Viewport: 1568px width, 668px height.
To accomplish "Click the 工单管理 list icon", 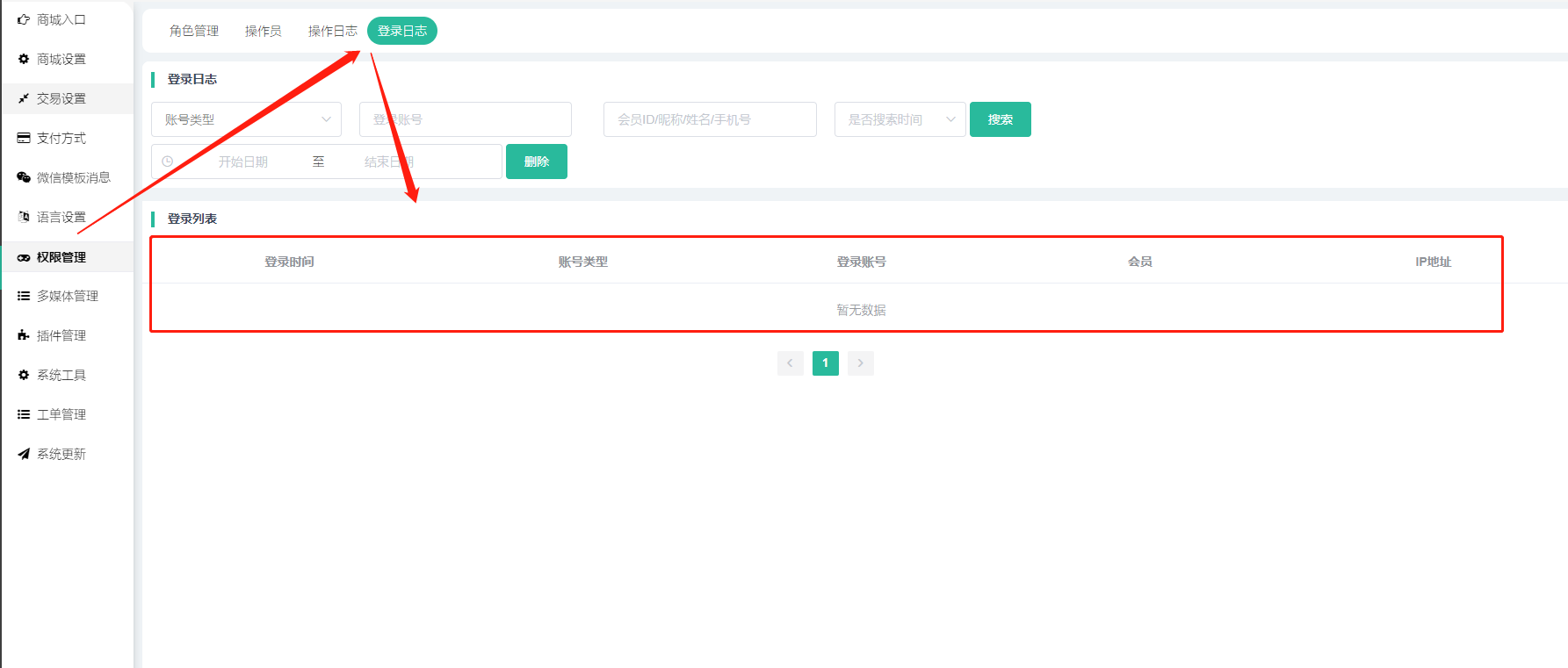I will tap(24, 414).
